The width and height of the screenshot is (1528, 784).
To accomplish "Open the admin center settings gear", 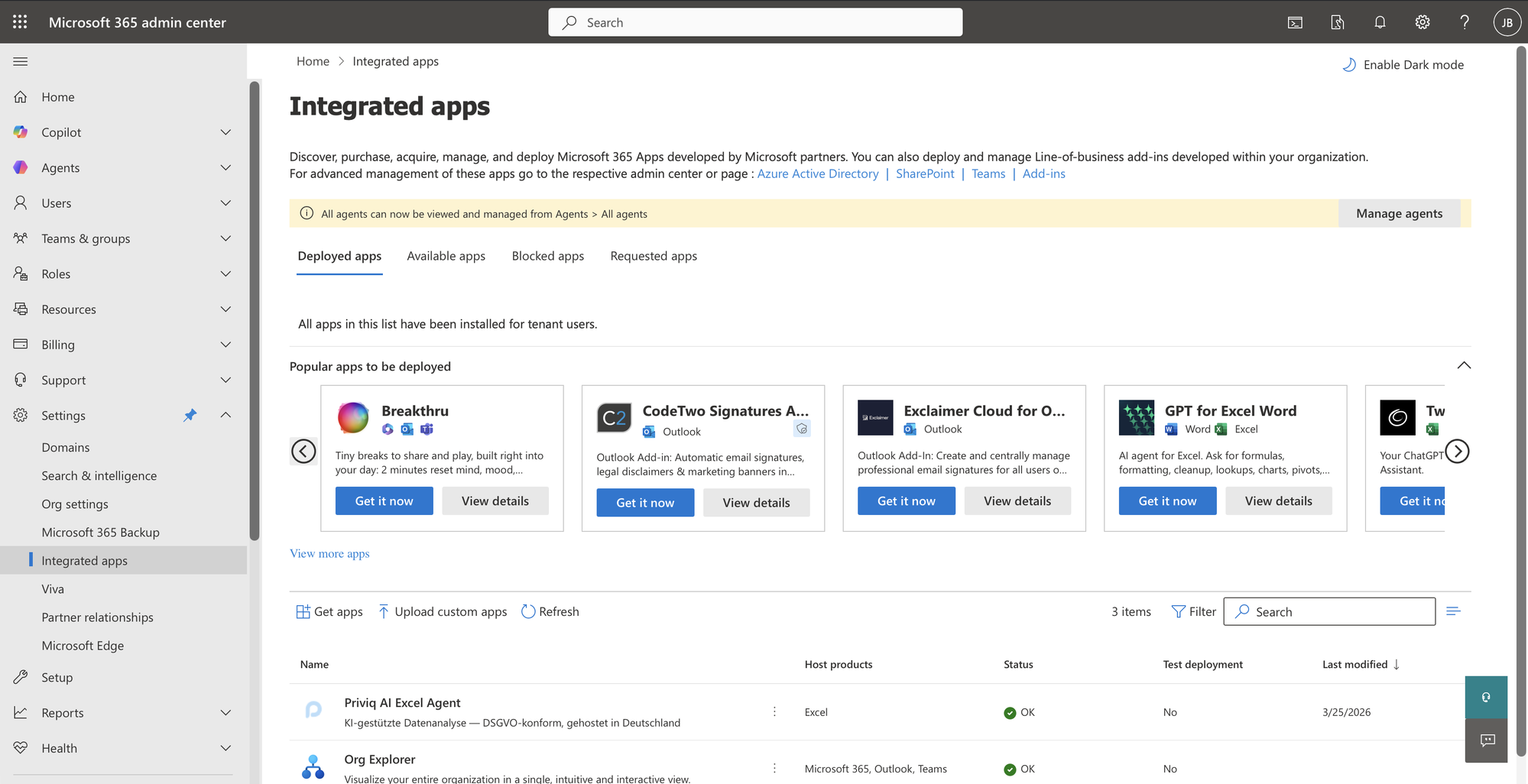I will [x=1422, y=21].
